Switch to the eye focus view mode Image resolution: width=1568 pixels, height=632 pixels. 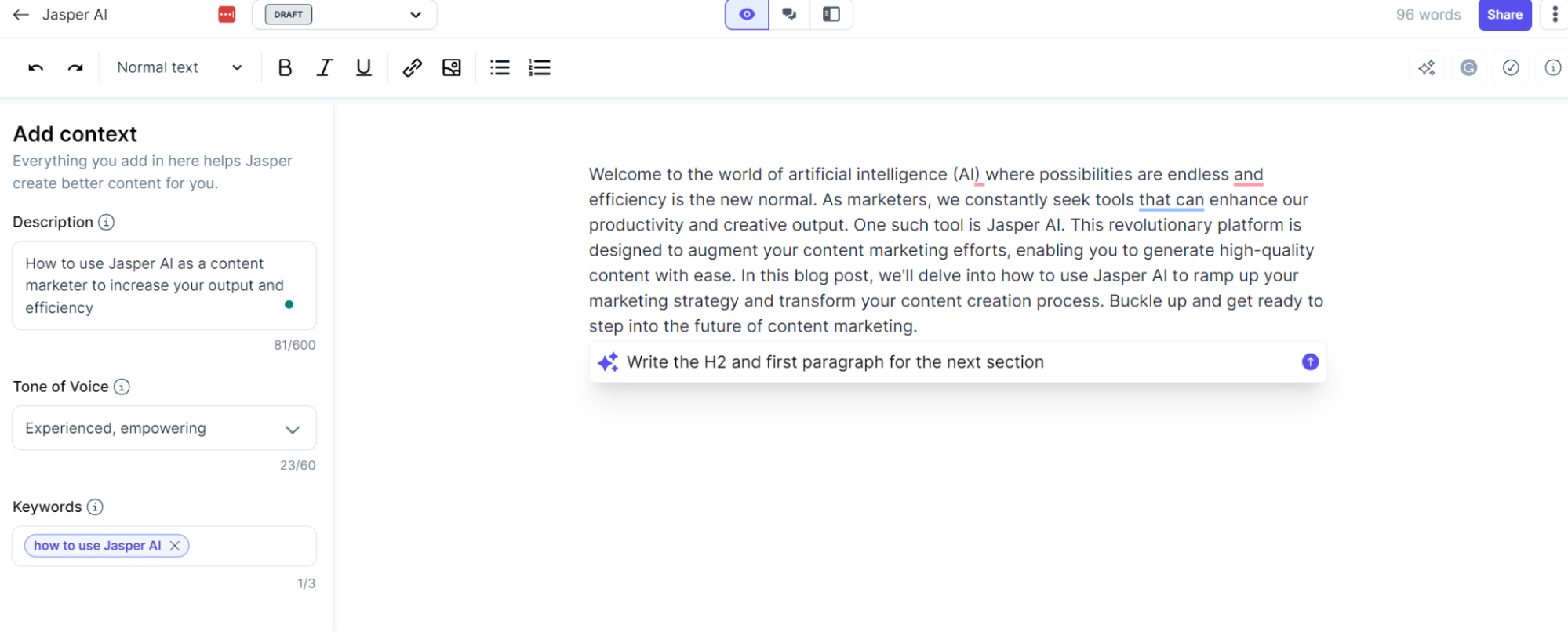(747, 15)
